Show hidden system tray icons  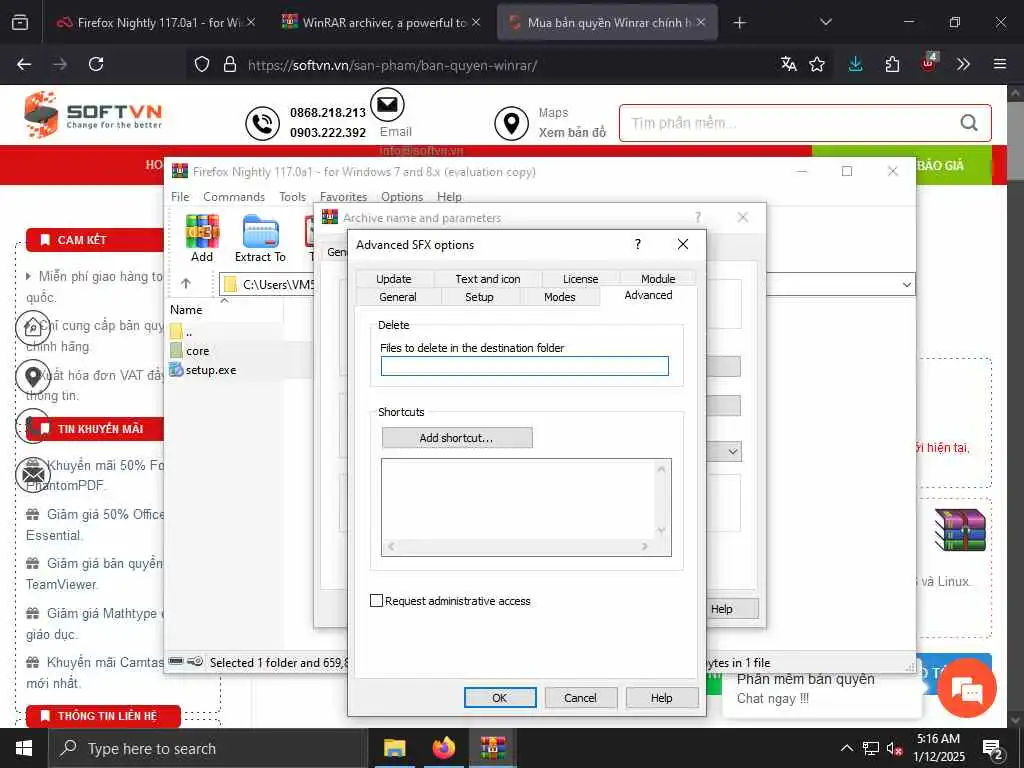point(846,748)
